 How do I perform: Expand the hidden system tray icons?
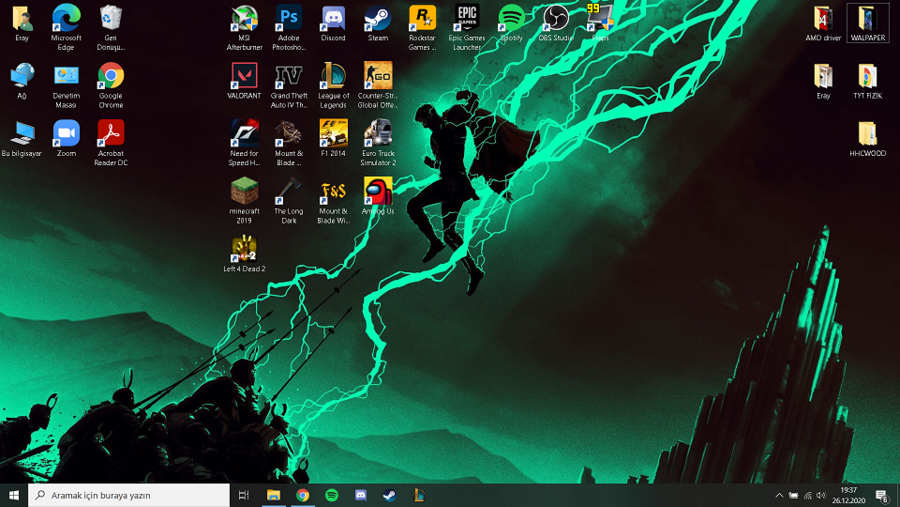(x=779, y=495)
